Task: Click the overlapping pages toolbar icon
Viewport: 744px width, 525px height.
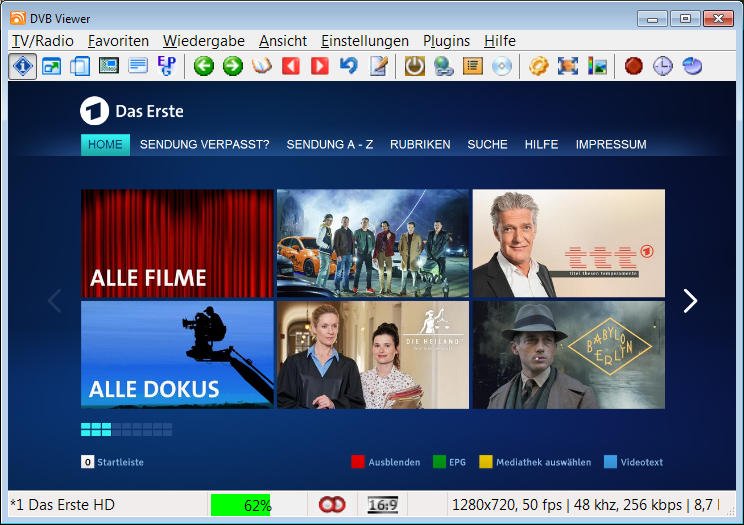Action: tap(80, 66)
